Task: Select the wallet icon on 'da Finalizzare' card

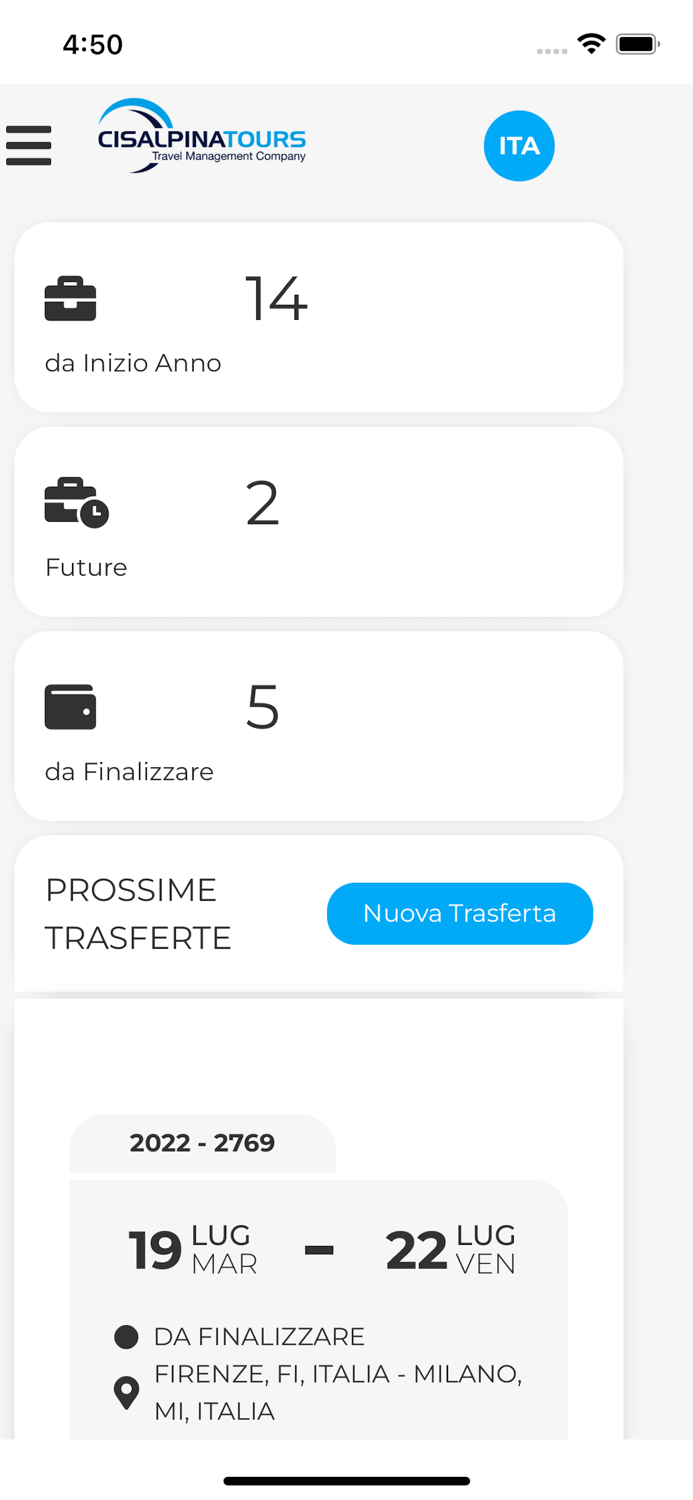Action: [x=70, y=706]
